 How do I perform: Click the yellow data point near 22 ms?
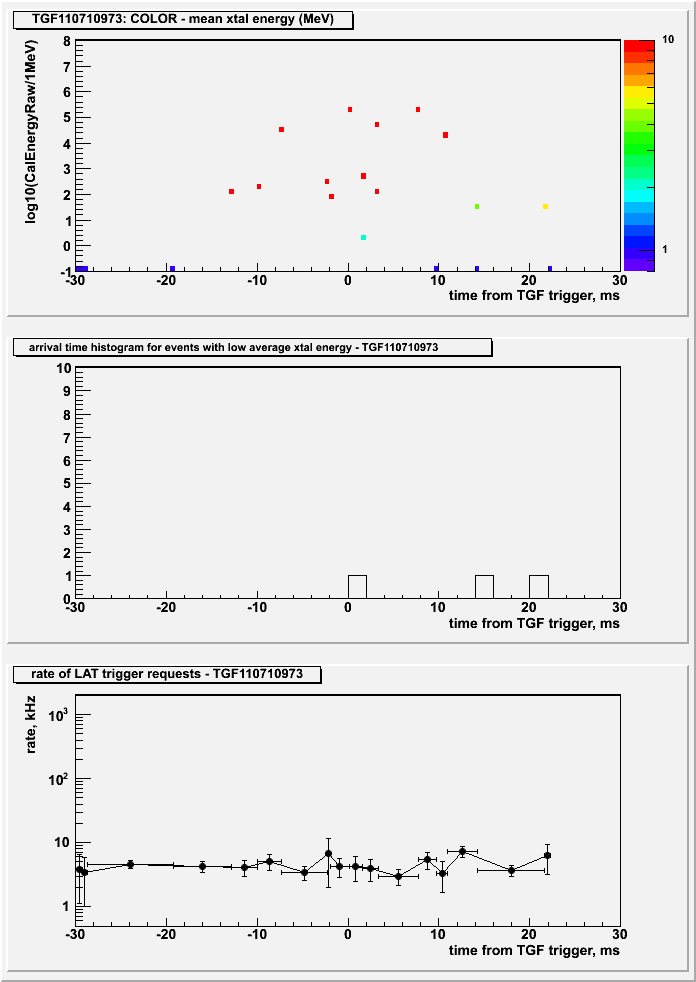coord(545,207)
